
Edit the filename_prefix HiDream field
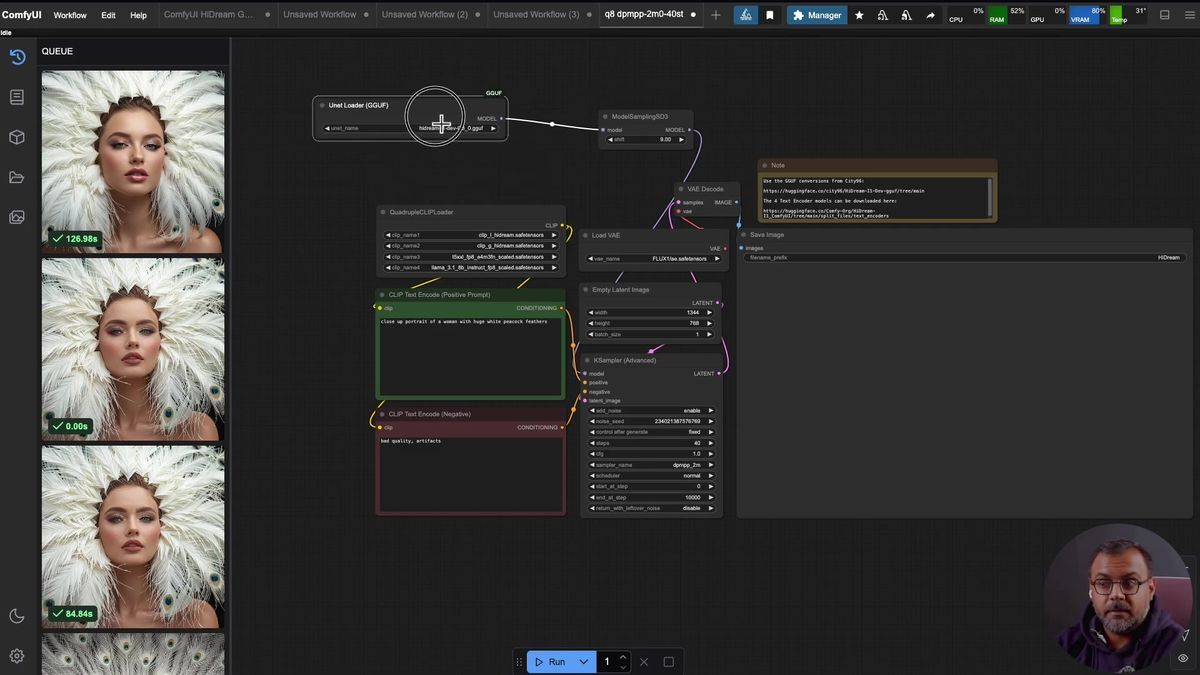pyautogui.click(x=965, y=257)
